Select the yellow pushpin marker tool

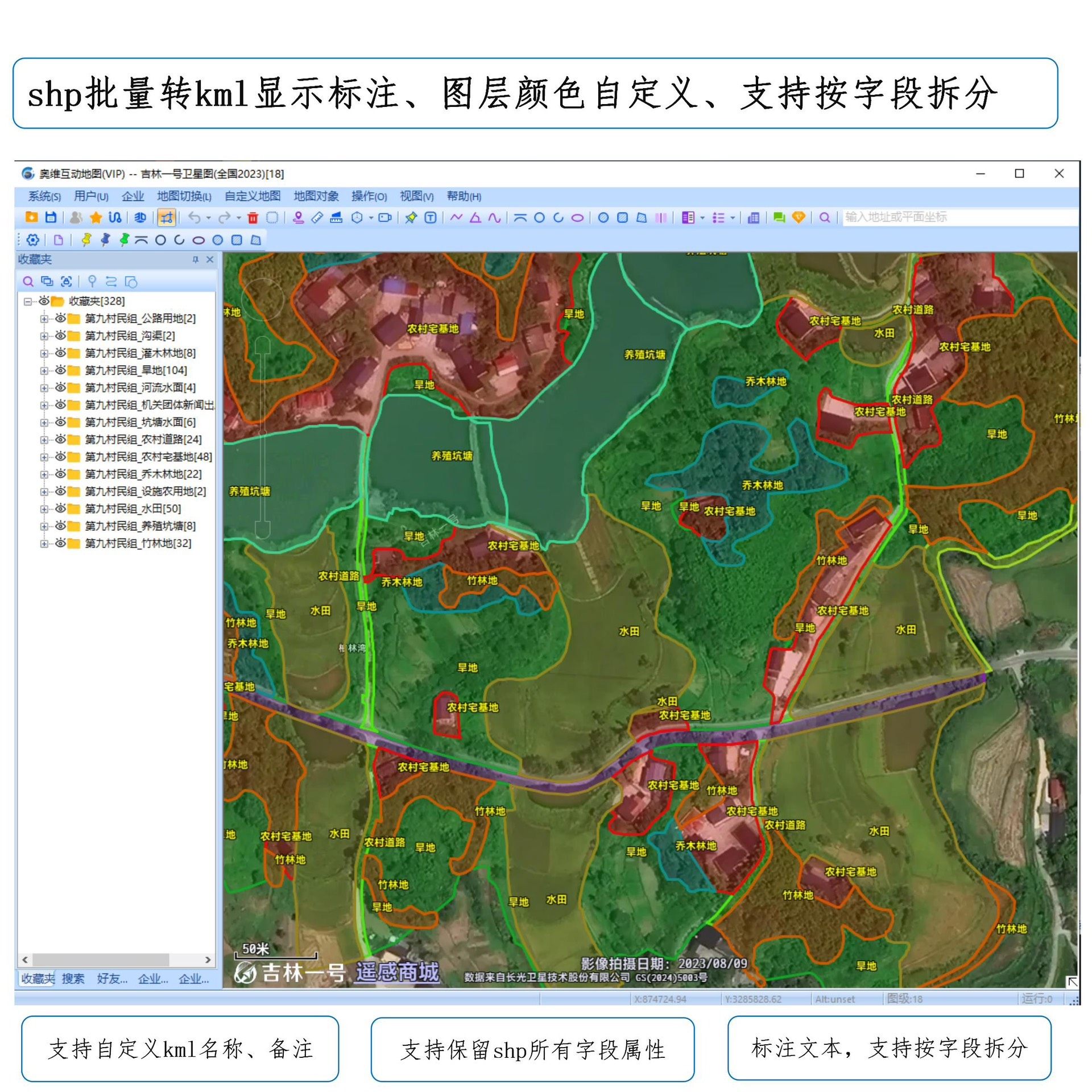[x=86, y=240]
